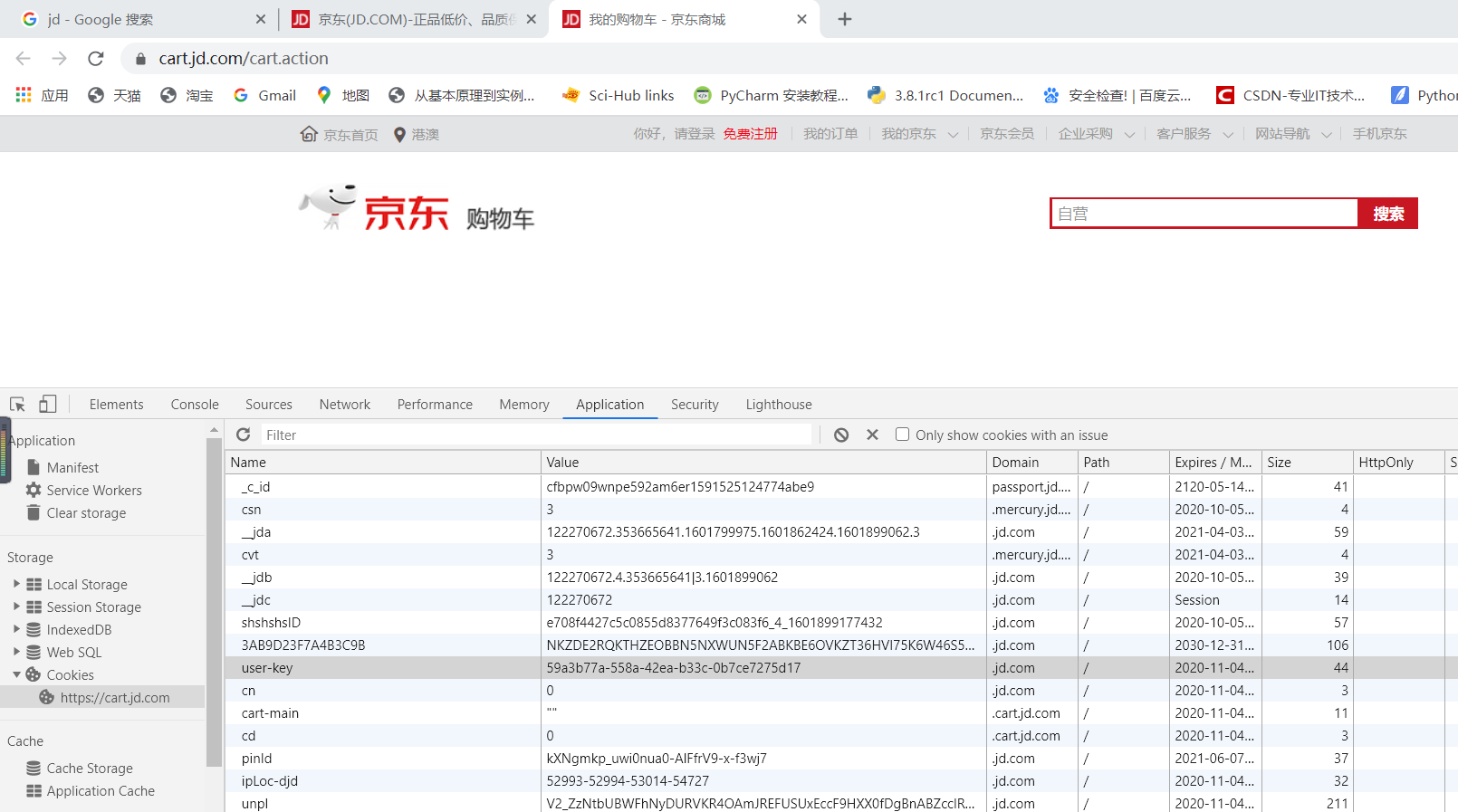Sort cookies by the Name column header

tap(383, 462)
